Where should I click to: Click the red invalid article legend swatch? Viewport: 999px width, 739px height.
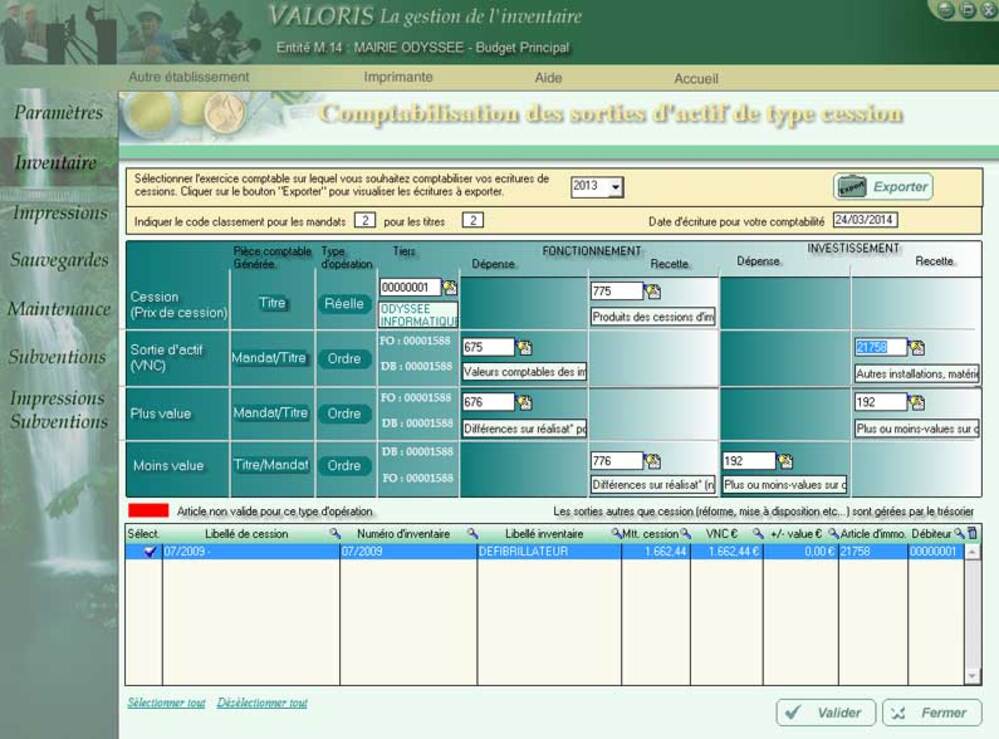(x=147, y=511)
